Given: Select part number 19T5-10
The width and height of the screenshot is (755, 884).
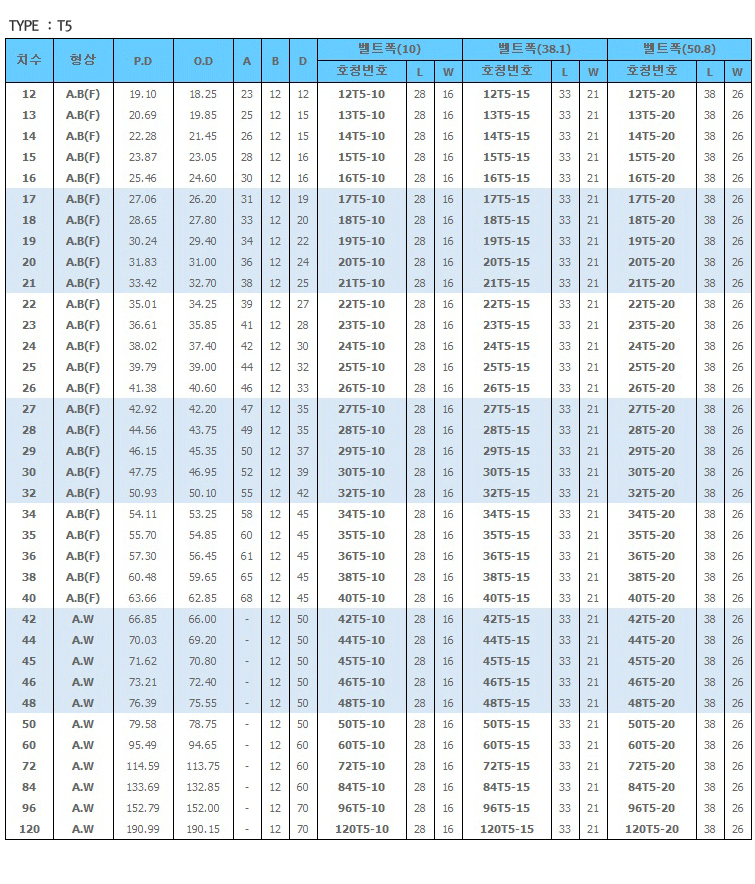Looking at the screenshot, I should coord(361,241).
